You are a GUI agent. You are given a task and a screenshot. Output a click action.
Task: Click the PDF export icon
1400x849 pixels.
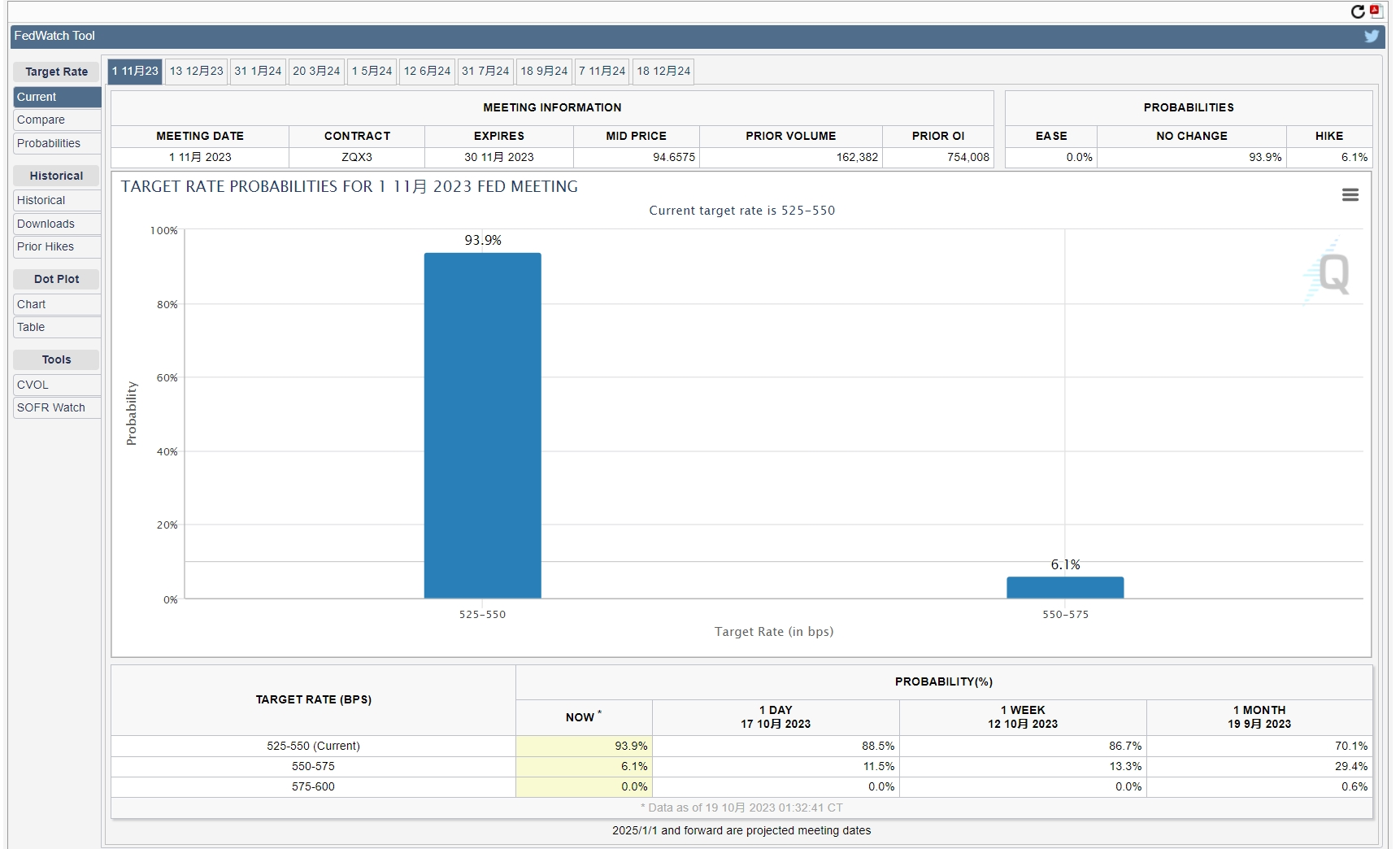pyautogui.click(x=1376, y=11)
